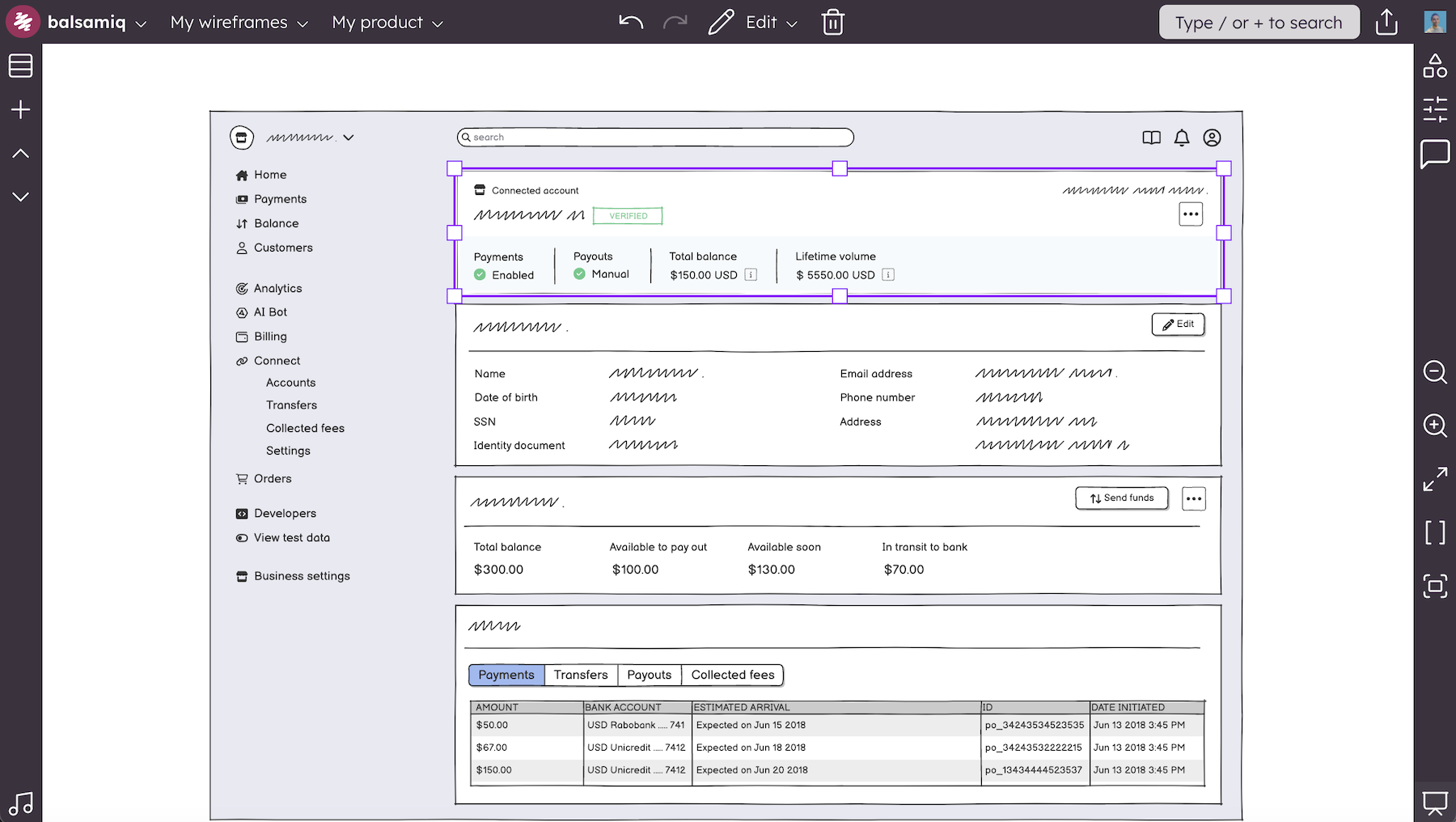Click the zoom in magnifier icon
Viewport: 1456px width, 822px height.
click(x=1435, y=426)
